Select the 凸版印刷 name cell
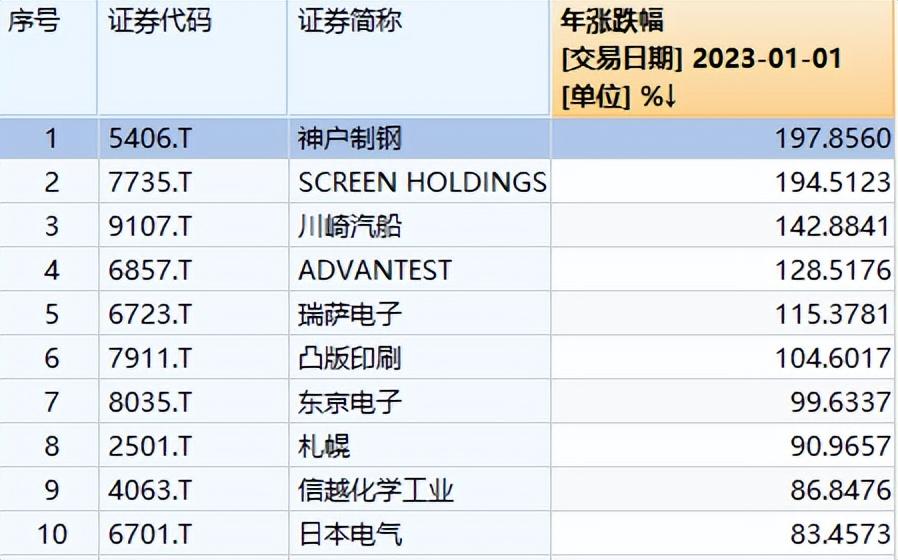The width and height of the screenshot is (898, 560). [x=350, y=358]
